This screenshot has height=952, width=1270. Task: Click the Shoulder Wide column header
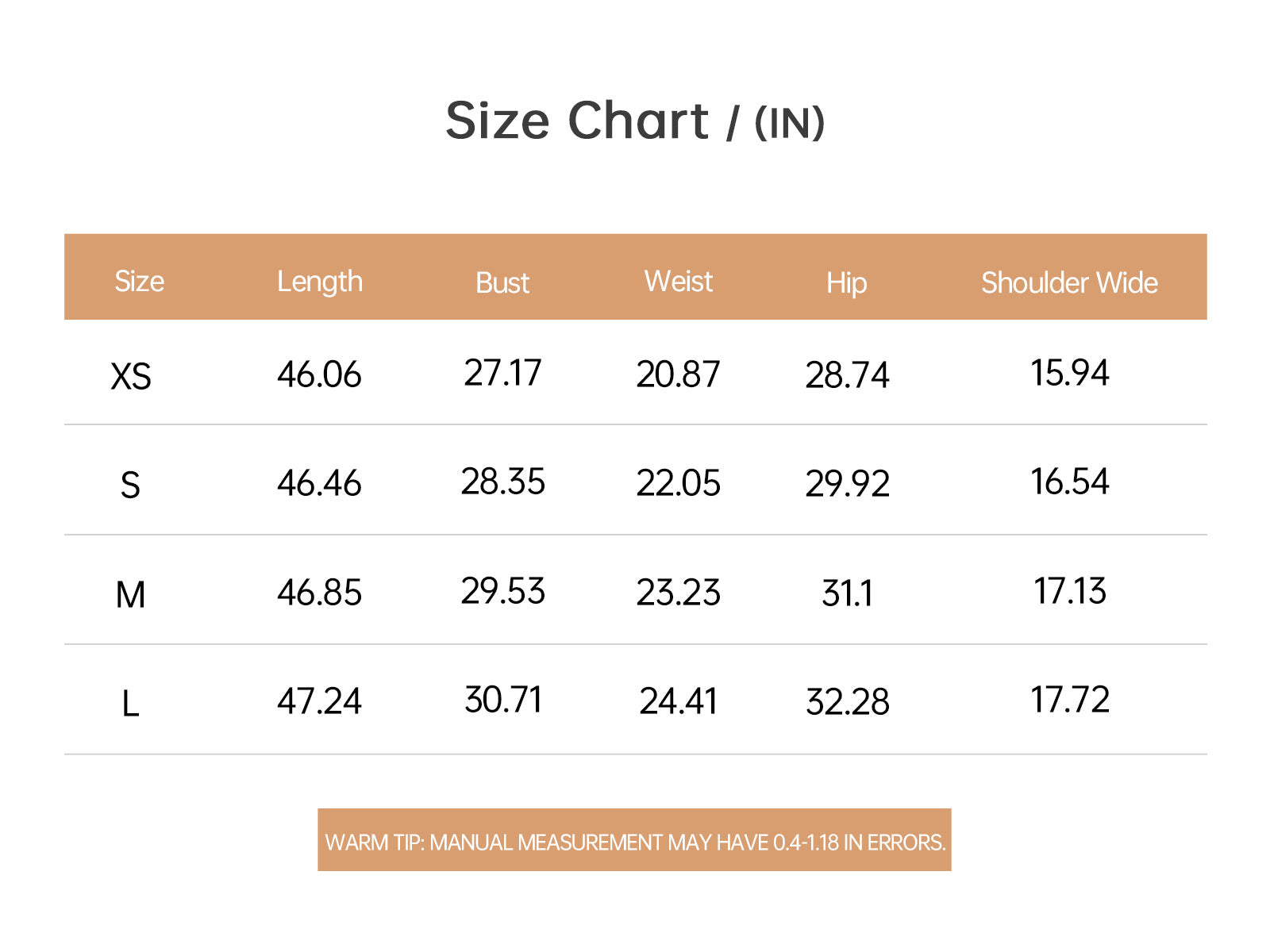click(1069, 282)
